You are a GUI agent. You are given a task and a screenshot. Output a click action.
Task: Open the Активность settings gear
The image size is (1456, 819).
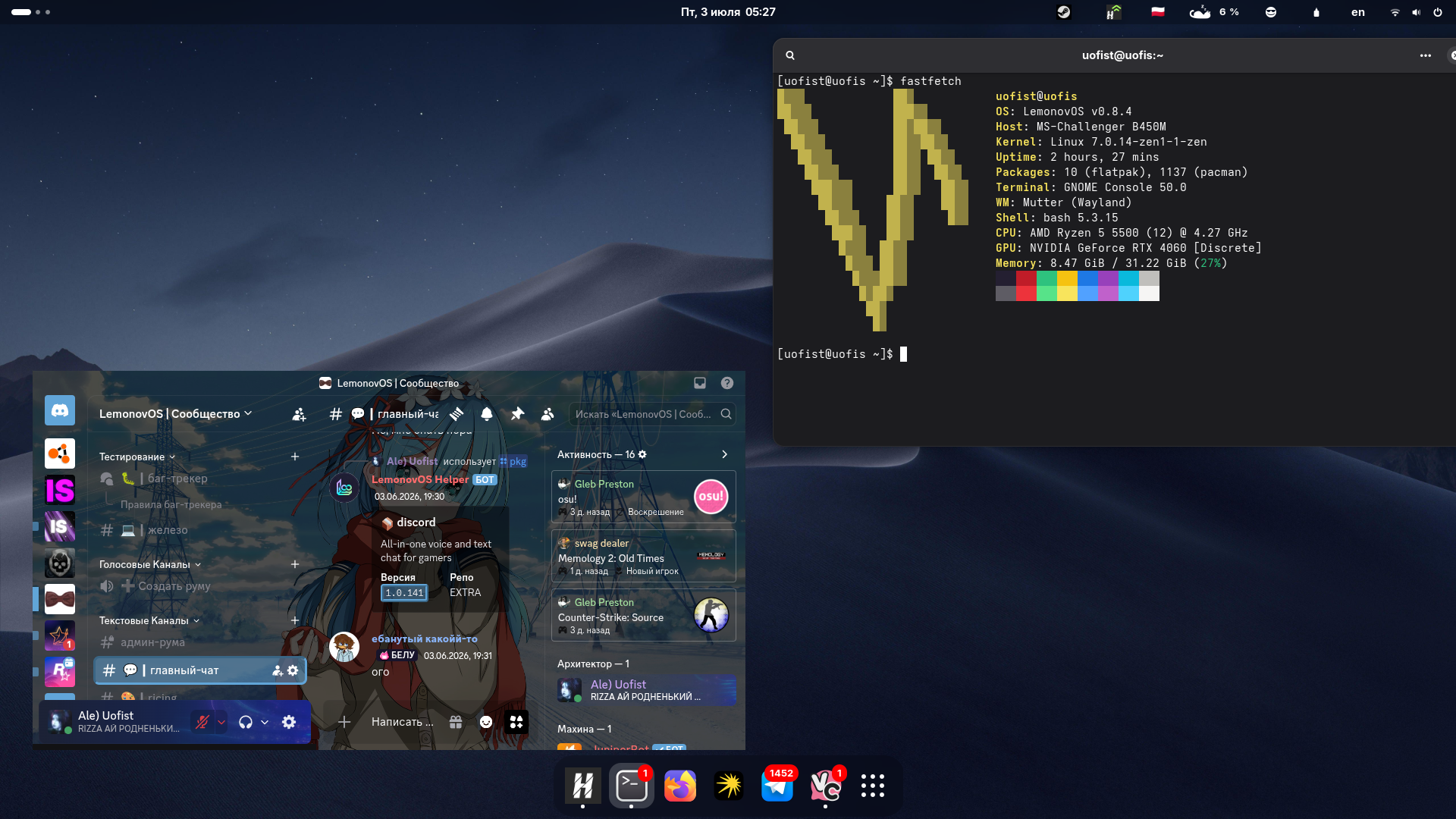tap(642, 454)
